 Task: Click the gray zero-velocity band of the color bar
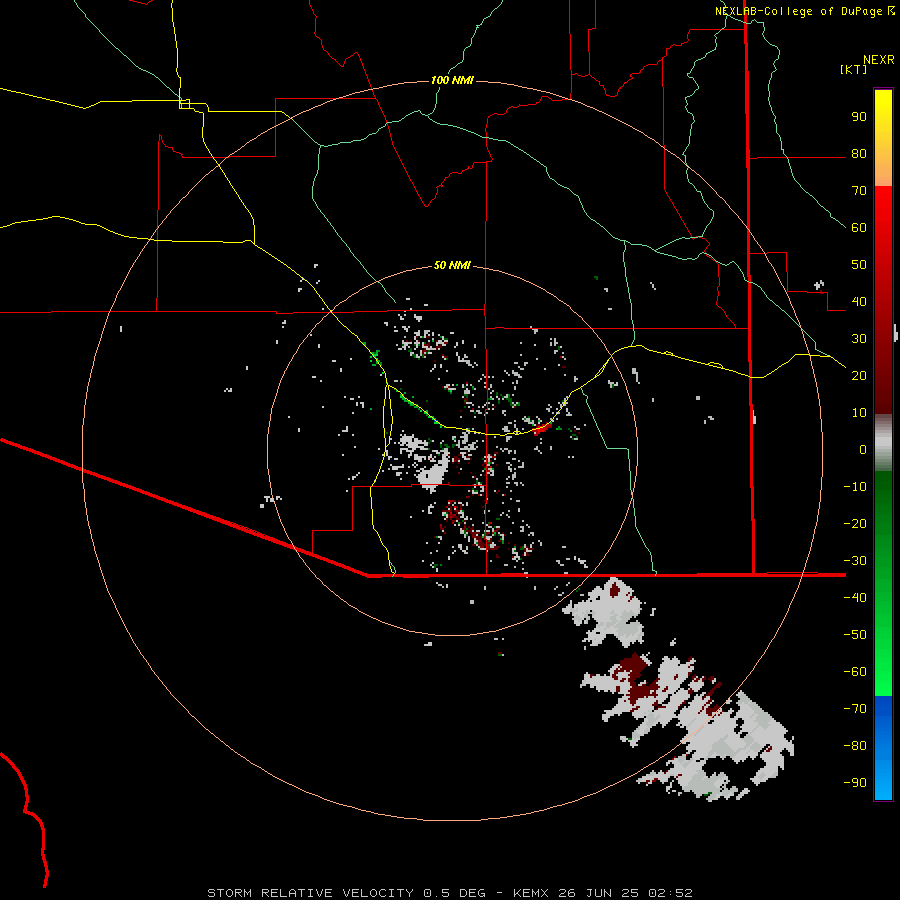(x=883, y=443)
